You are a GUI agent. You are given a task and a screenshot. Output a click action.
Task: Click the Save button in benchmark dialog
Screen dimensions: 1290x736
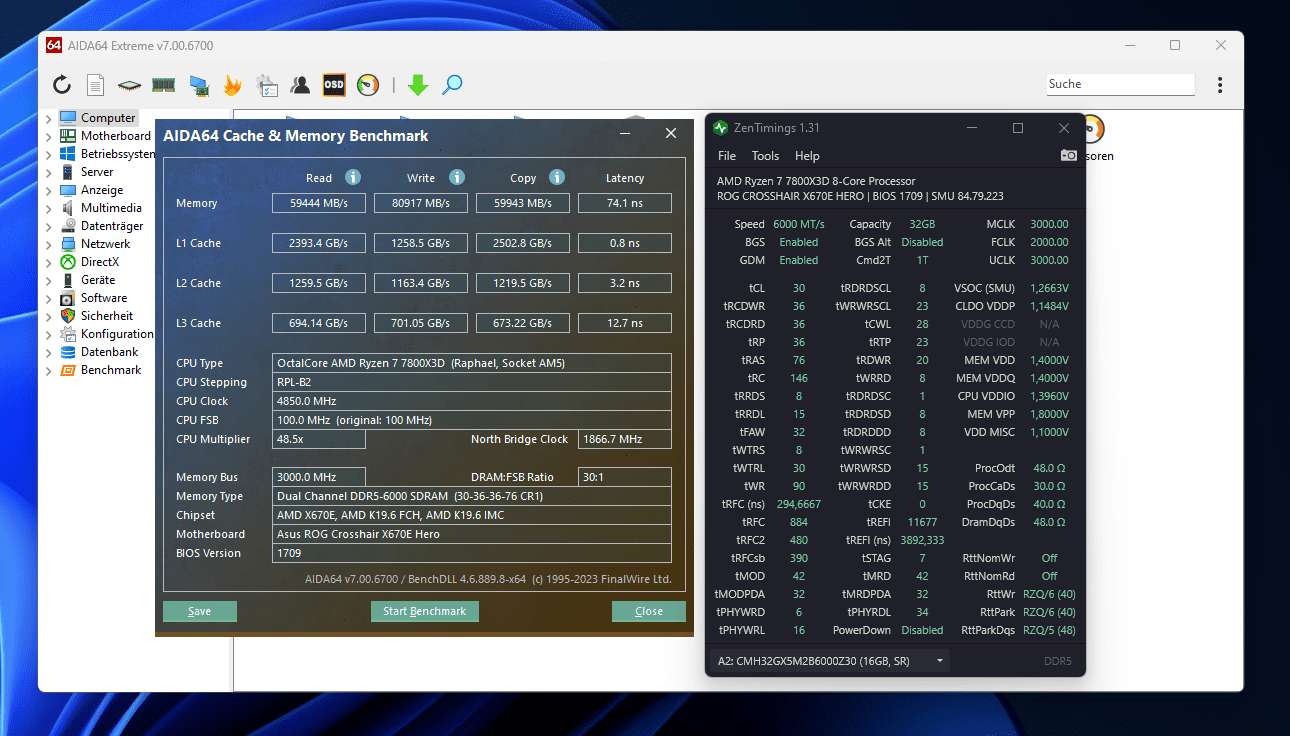[200, 611]
